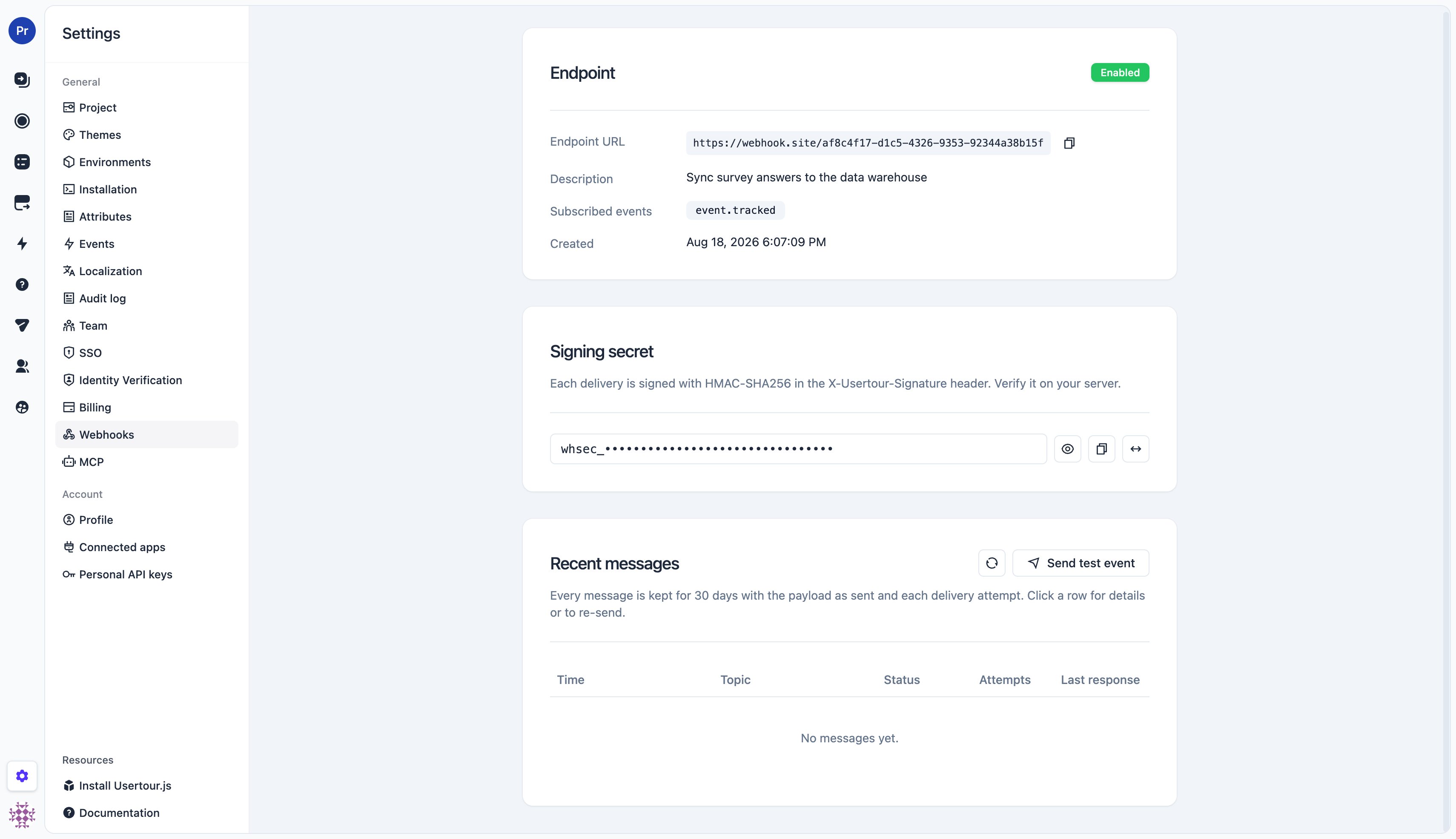Click the Attempts column header
1456x839 pixels.
[x=1004, y=680]
